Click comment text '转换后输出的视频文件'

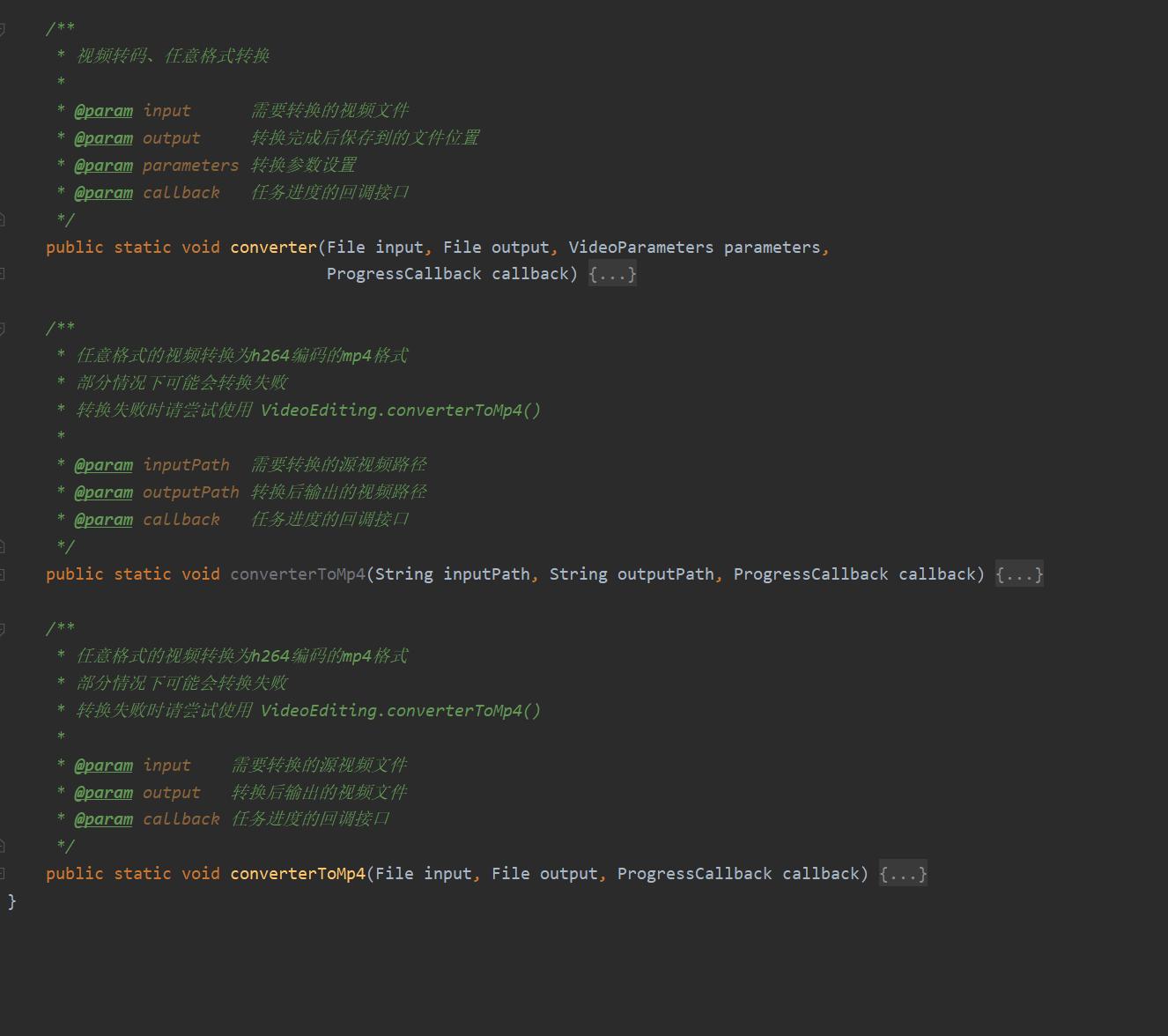click(320, 792)
